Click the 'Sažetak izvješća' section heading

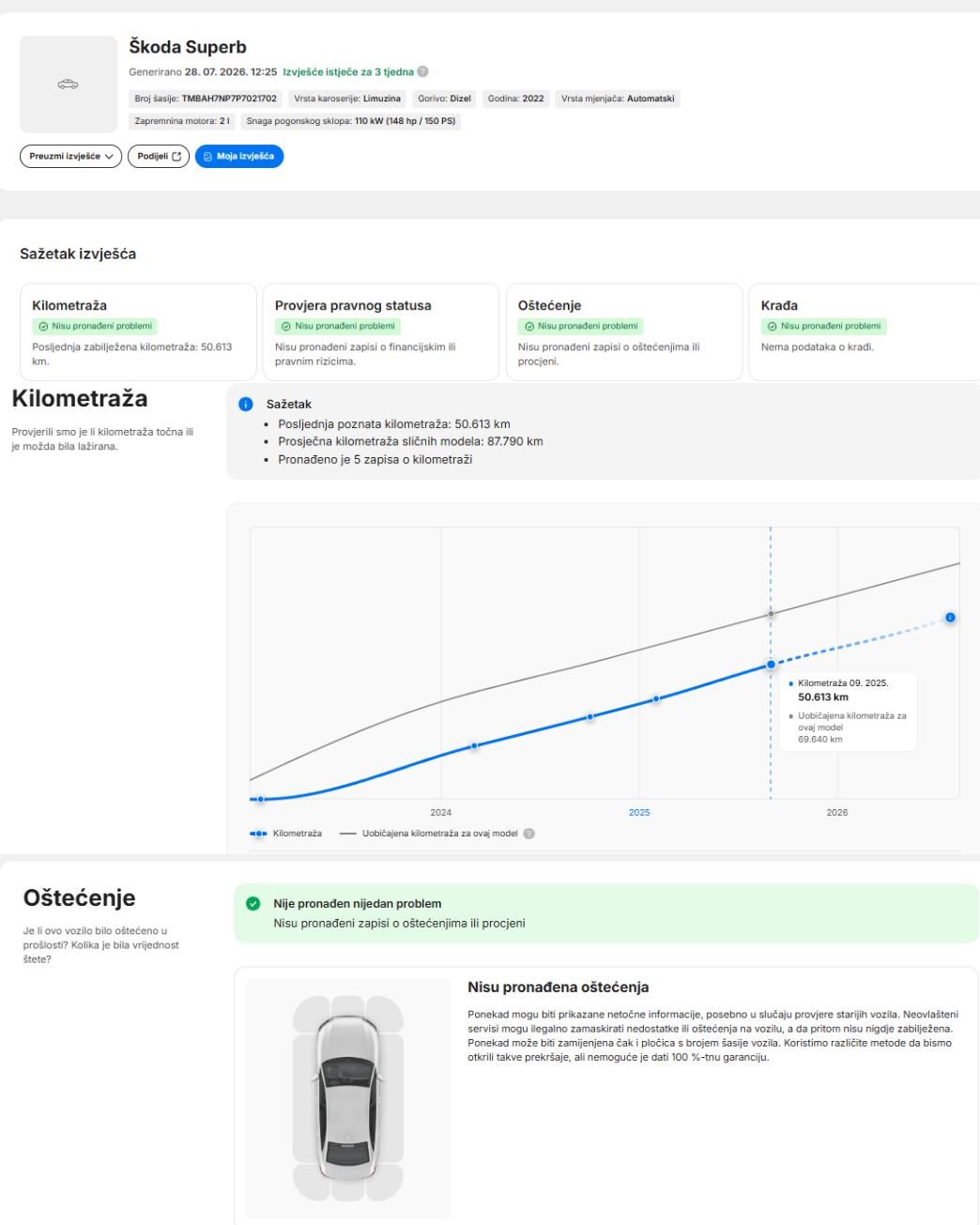pyautogui.click(x=78, y=253)
